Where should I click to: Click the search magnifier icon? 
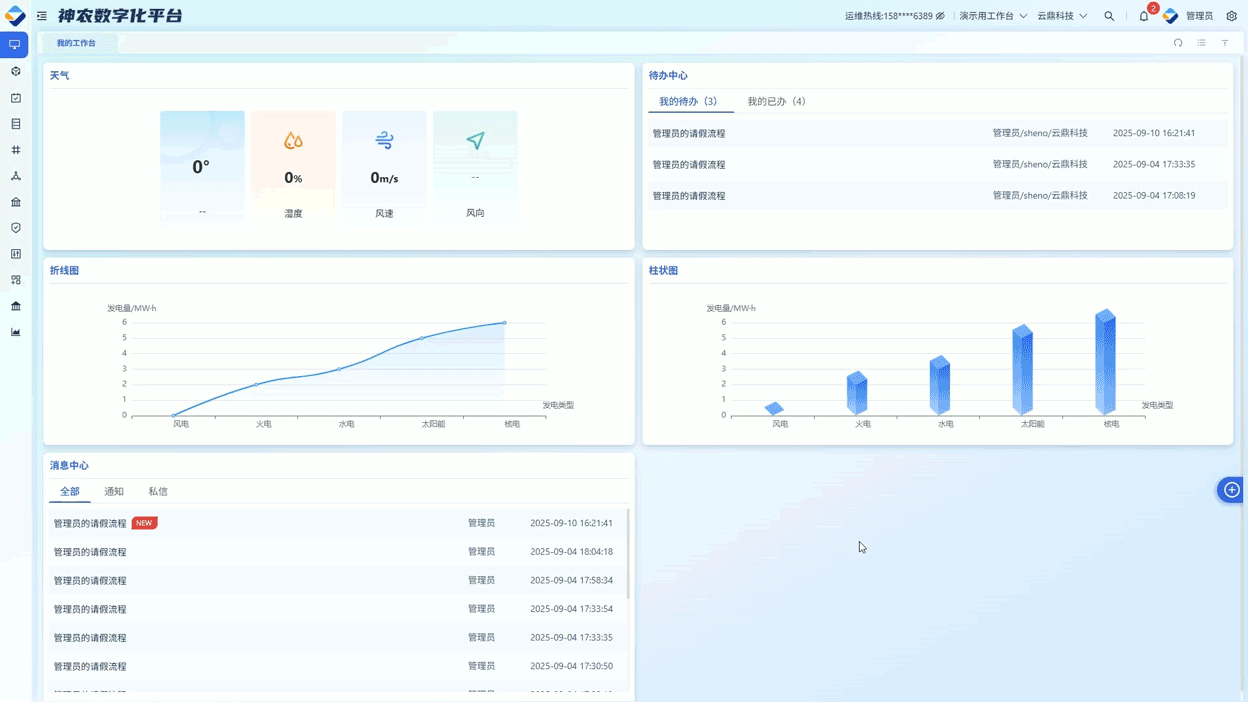[1109, 16]
